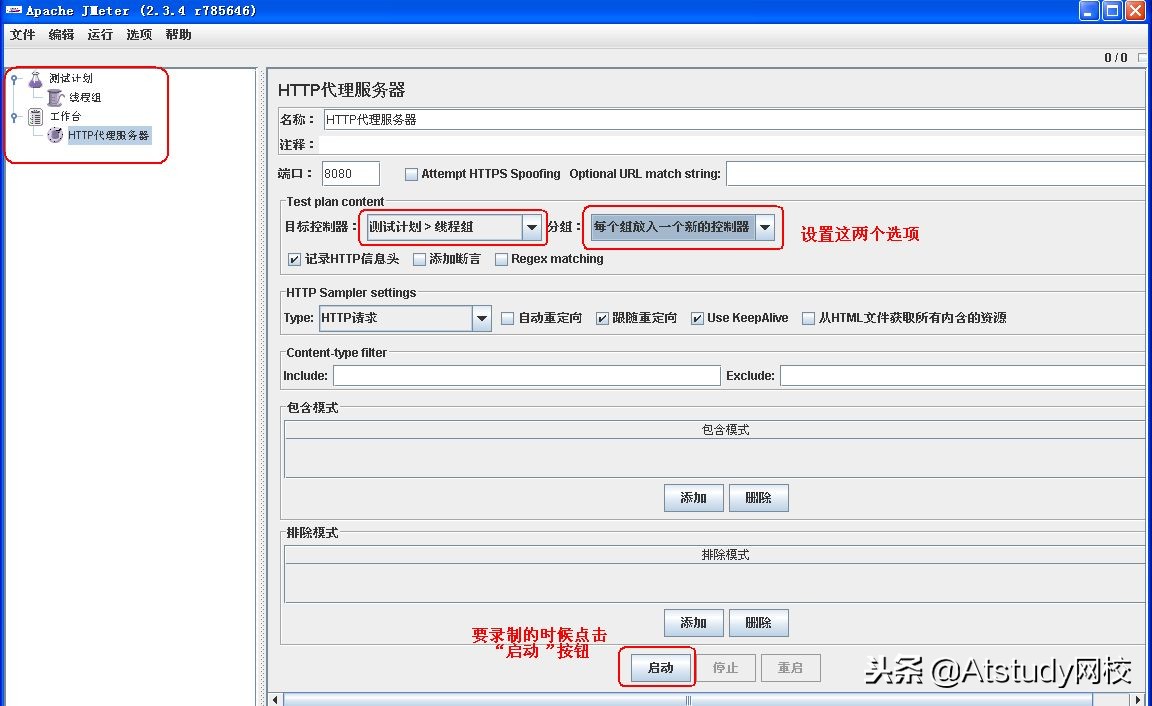The image size is (1152, 706).
Task: Click the 端口 input field showing 8080
Action: click(x=349, y=173)
